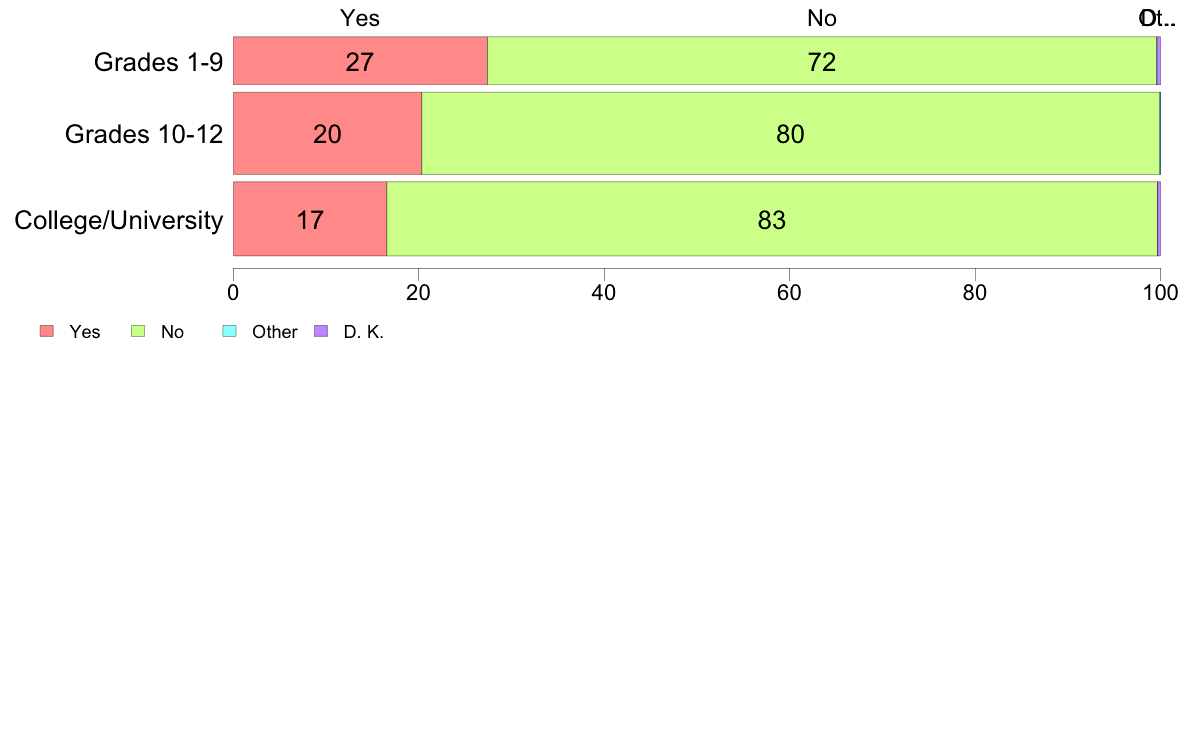Click the red 20 segment for Grades 10-12
This screenshot has width=1188, height=736.
pos(327,133)
